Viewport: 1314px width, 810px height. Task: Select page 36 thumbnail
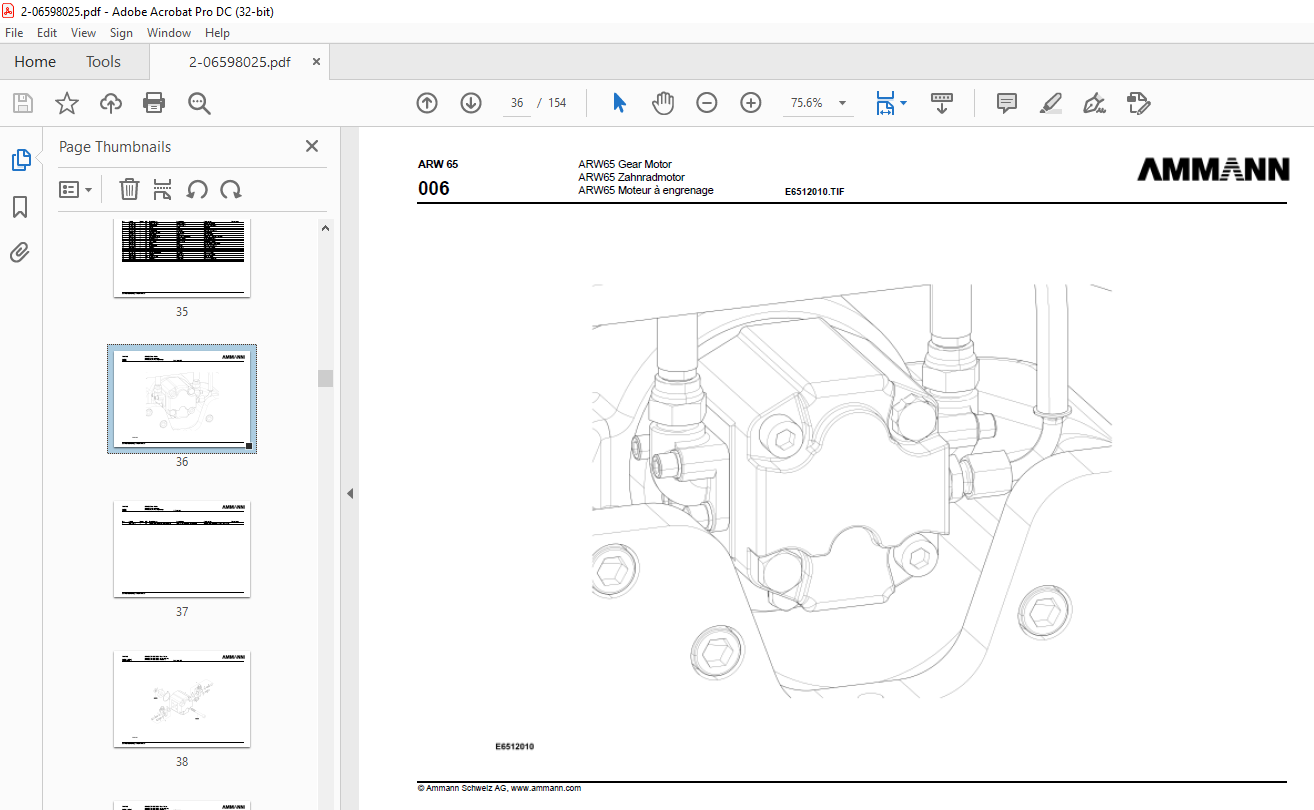click(182, 399)
